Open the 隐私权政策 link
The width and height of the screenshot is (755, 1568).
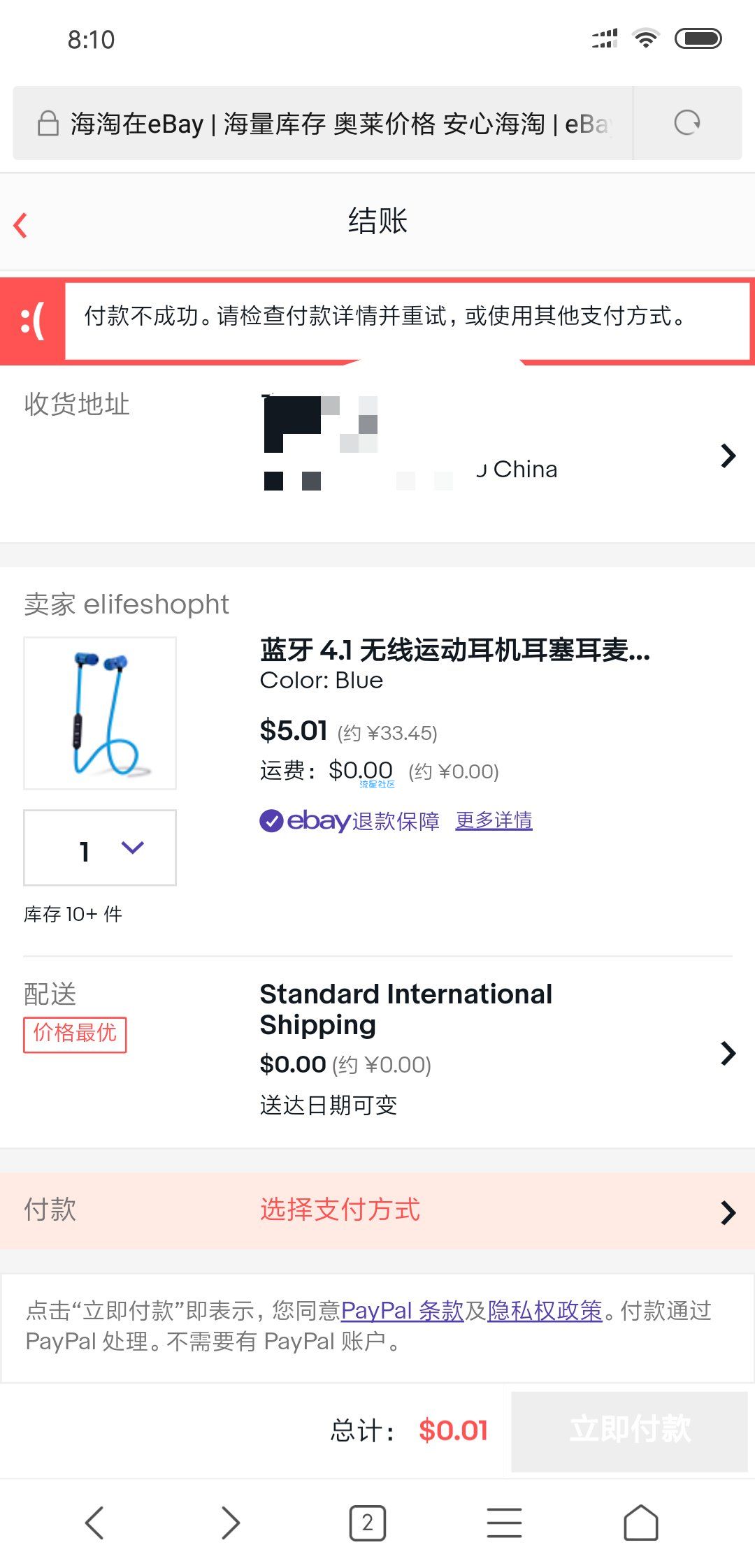[x=545, y=1310]
